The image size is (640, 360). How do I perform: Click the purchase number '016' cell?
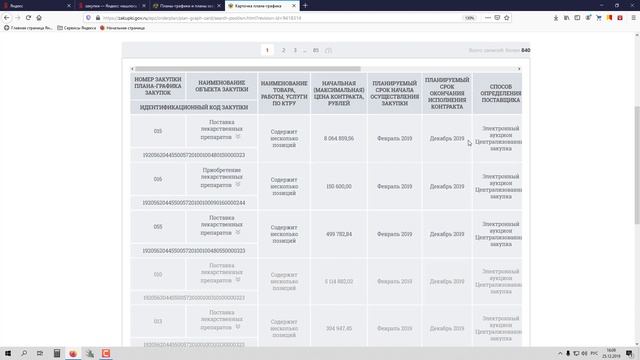(158, 179)
